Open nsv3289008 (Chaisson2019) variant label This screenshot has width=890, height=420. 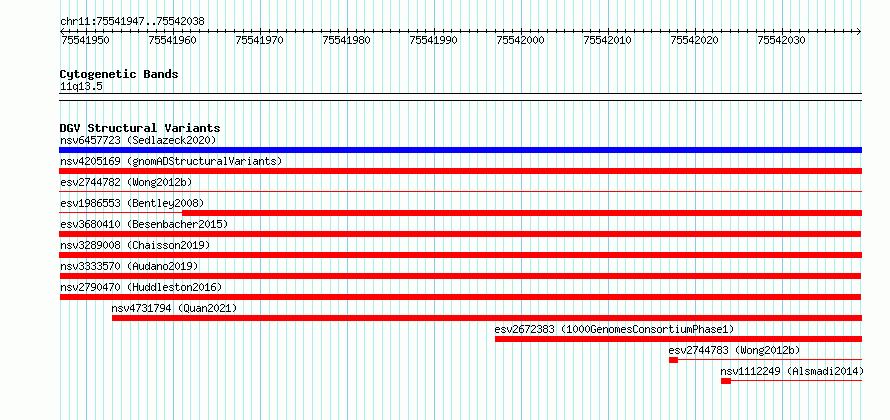click(x=135, y=245)
